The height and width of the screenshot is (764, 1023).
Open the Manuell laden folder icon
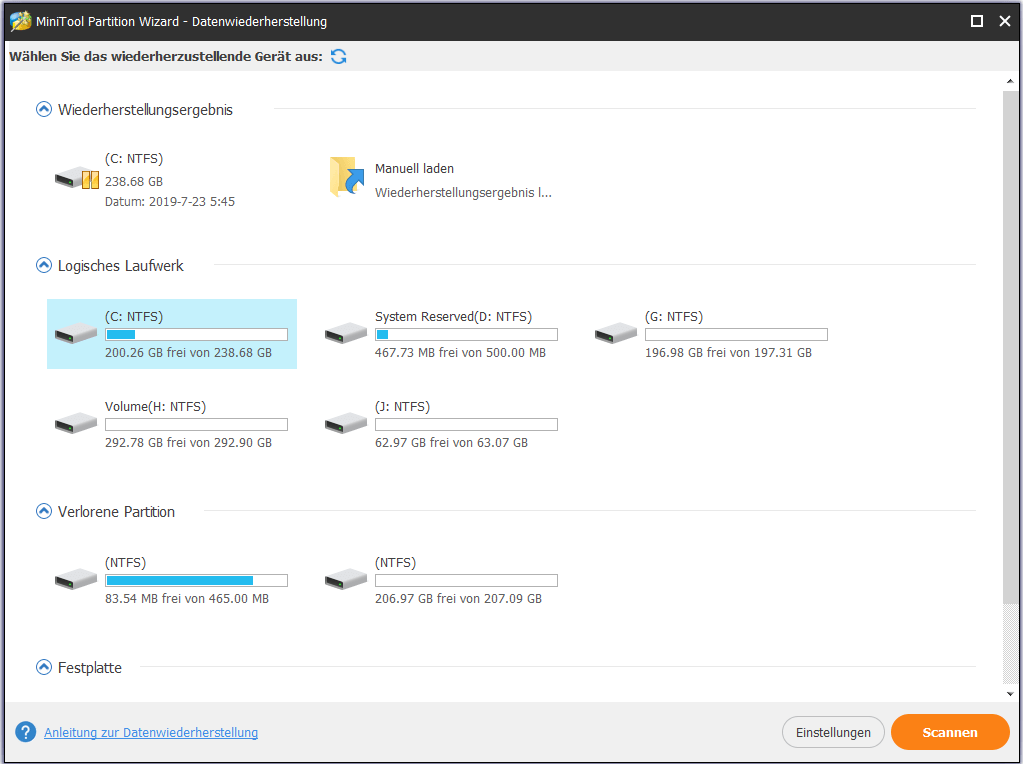[346, 176]
